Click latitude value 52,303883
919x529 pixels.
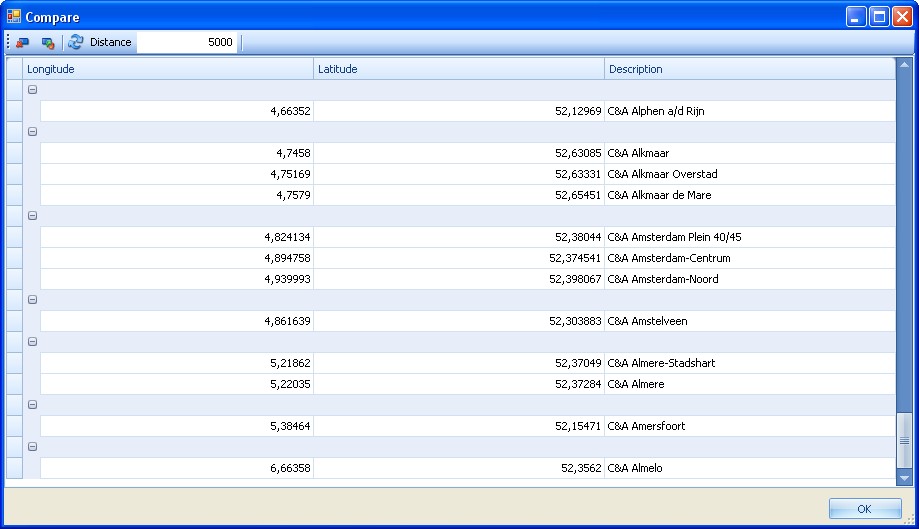(x=575, y=321)
